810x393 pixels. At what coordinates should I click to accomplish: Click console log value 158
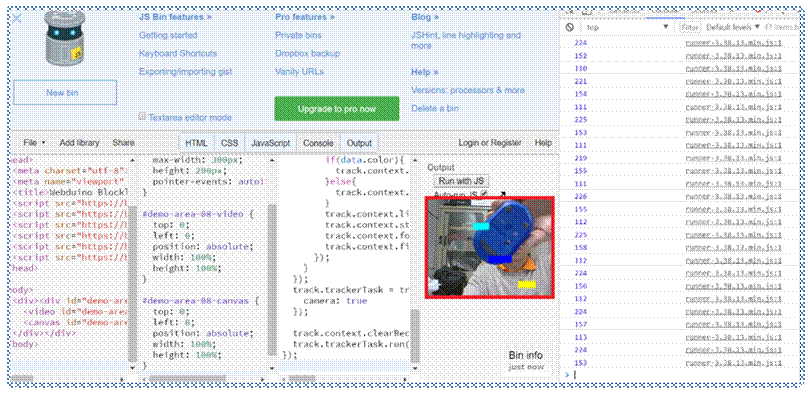[581, 247]
